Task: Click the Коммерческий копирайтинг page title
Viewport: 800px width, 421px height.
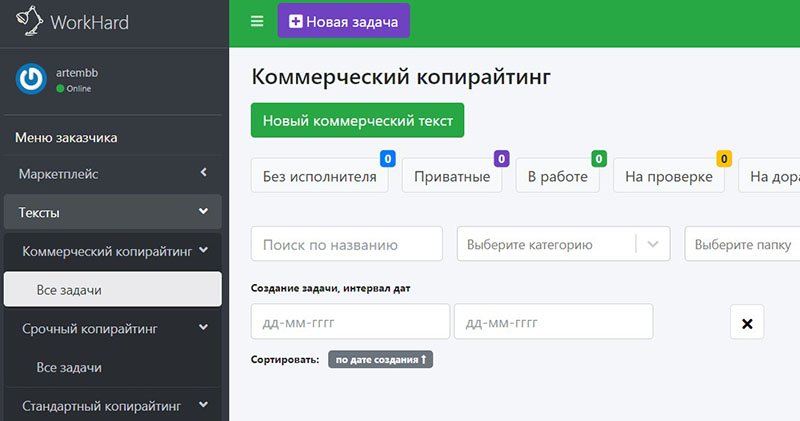Action: (401, 77)
